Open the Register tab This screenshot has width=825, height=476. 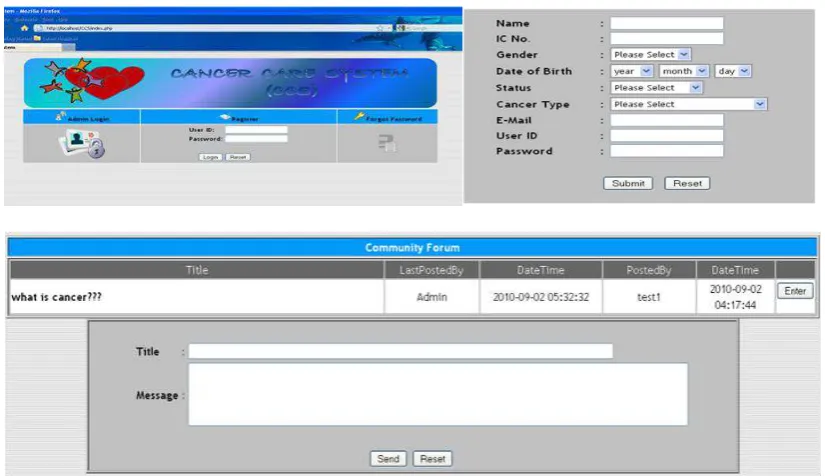tap(239, 117)
